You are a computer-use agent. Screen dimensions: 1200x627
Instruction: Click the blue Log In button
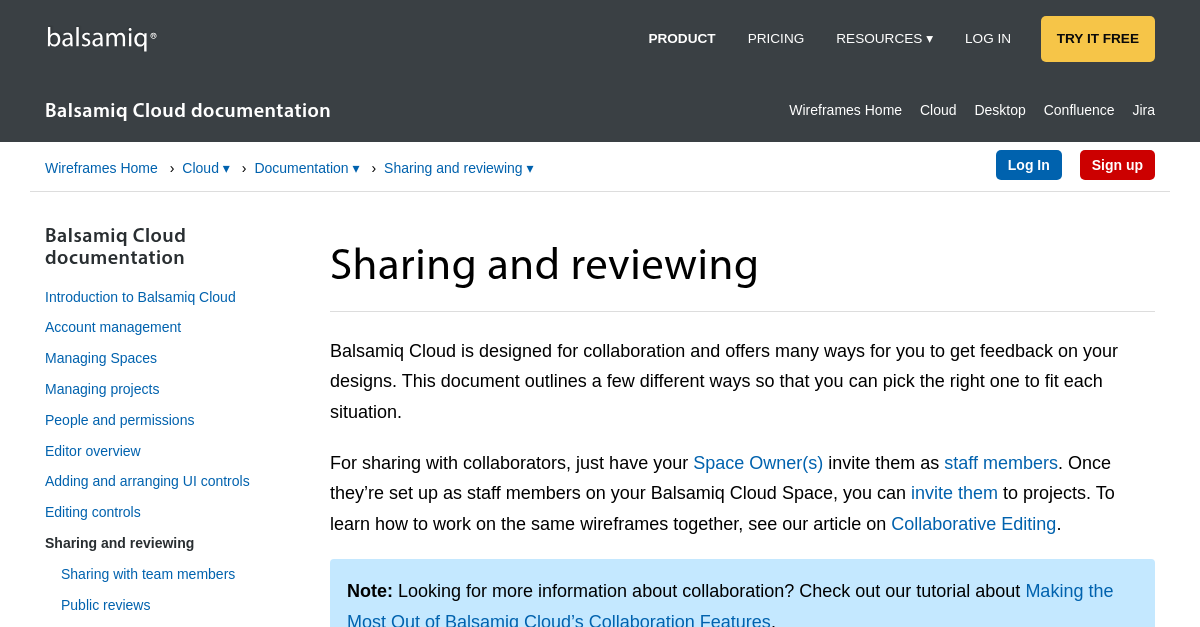[x=1028, y=164]
